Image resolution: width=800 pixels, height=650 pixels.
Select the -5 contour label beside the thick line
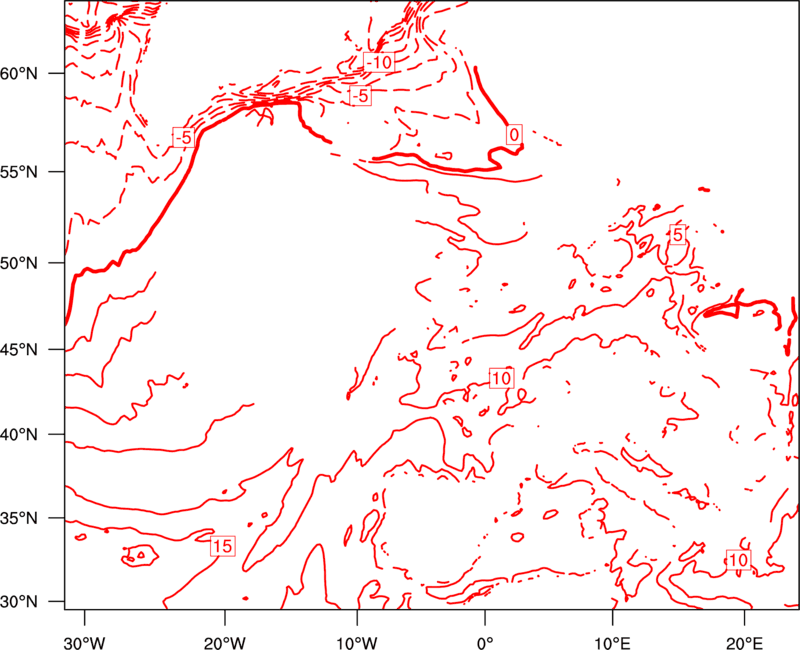184,137
